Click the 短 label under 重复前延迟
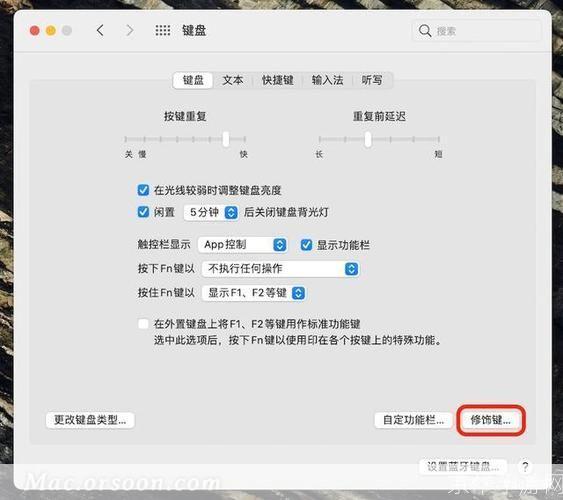Image resolution: width=563 pixels, height=500 pixels. (x=438, y=154)
